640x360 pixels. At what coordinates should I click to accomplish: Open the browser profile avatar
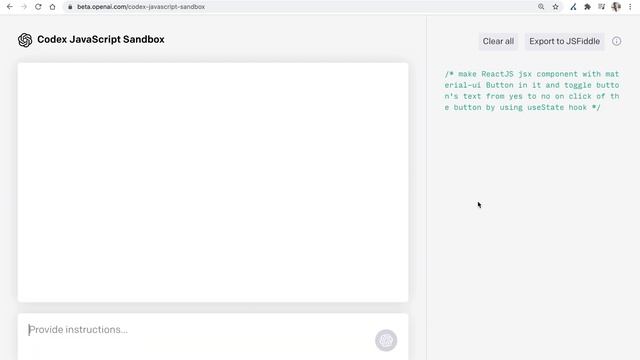click(616, 7)
